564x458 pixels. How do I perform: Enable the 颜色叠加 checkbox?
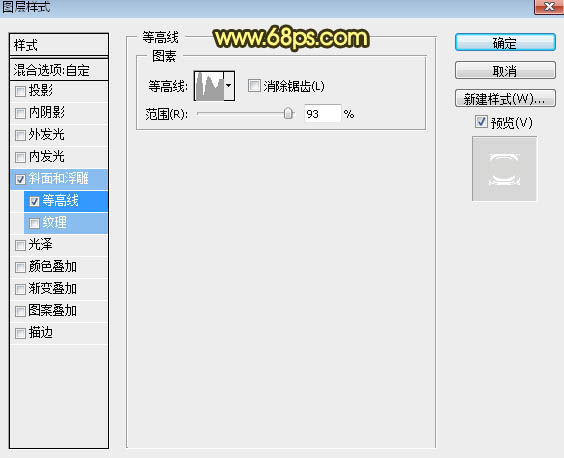pos(20,267)
